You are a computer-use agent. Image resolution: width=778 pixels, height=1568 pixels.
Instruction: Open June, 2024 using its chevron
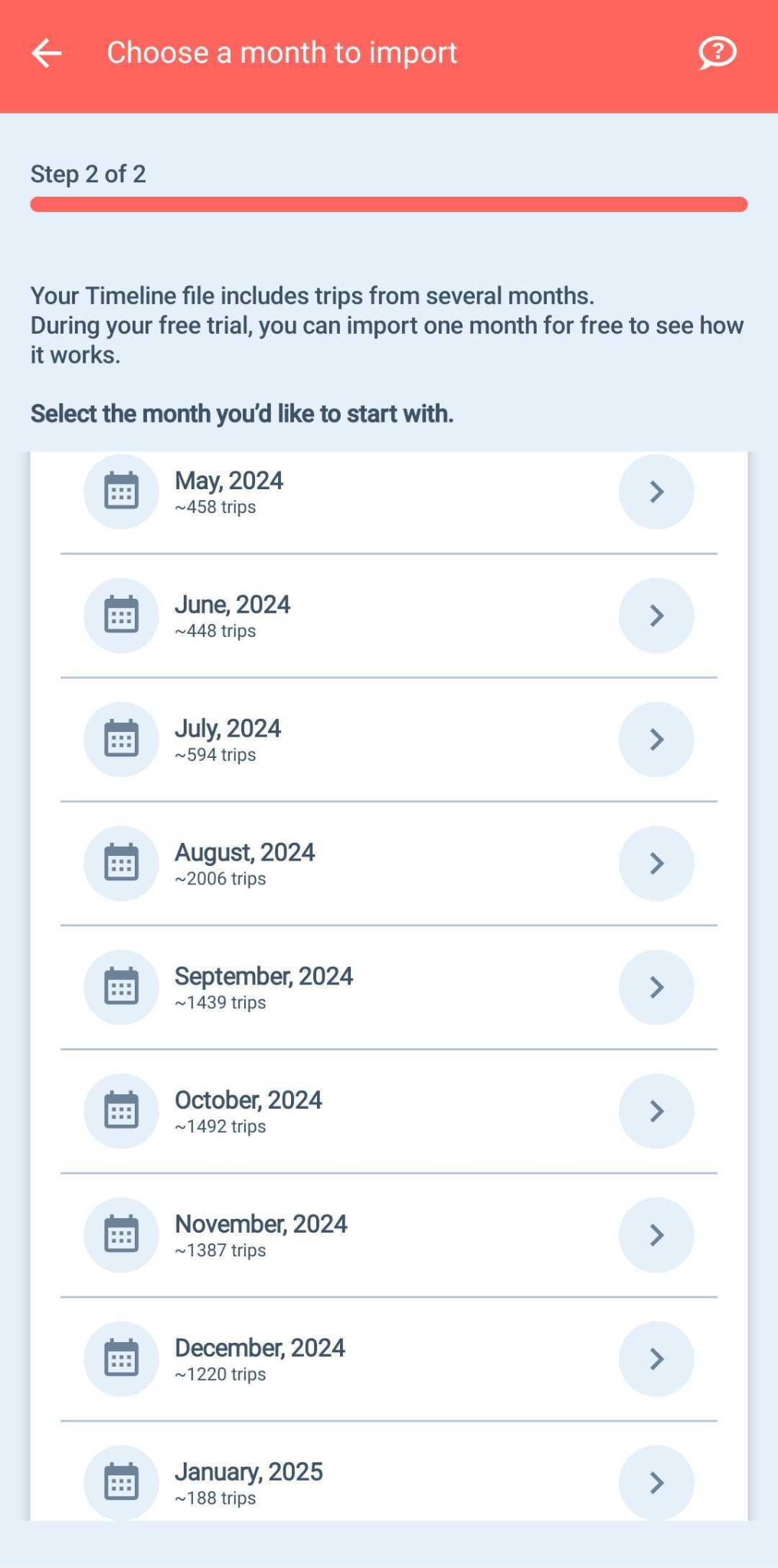[x=656, y=616]
